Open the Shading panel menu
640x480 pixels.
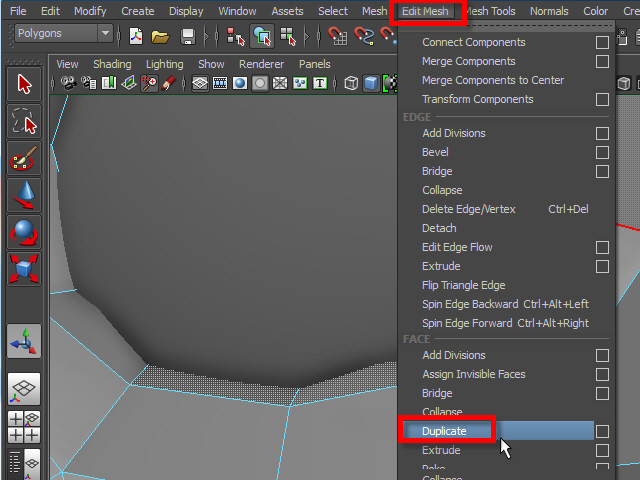click(x=112, y=64)
